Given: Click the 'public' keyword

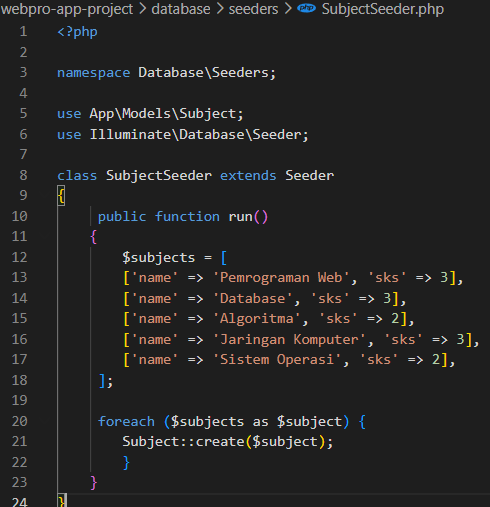Looking at the screenshot, I should 122,217.
